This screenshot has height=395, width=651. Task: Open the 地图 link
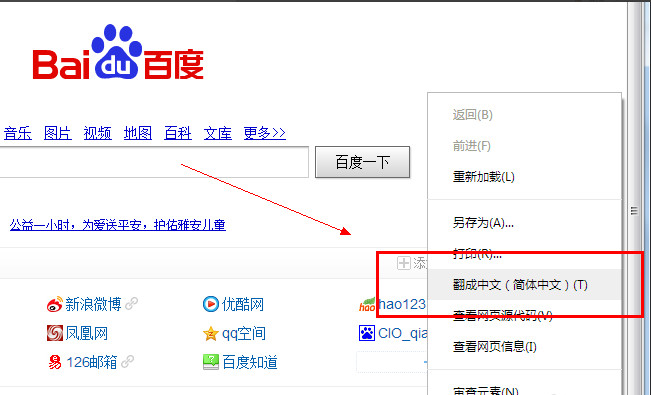tap(137, 133)
